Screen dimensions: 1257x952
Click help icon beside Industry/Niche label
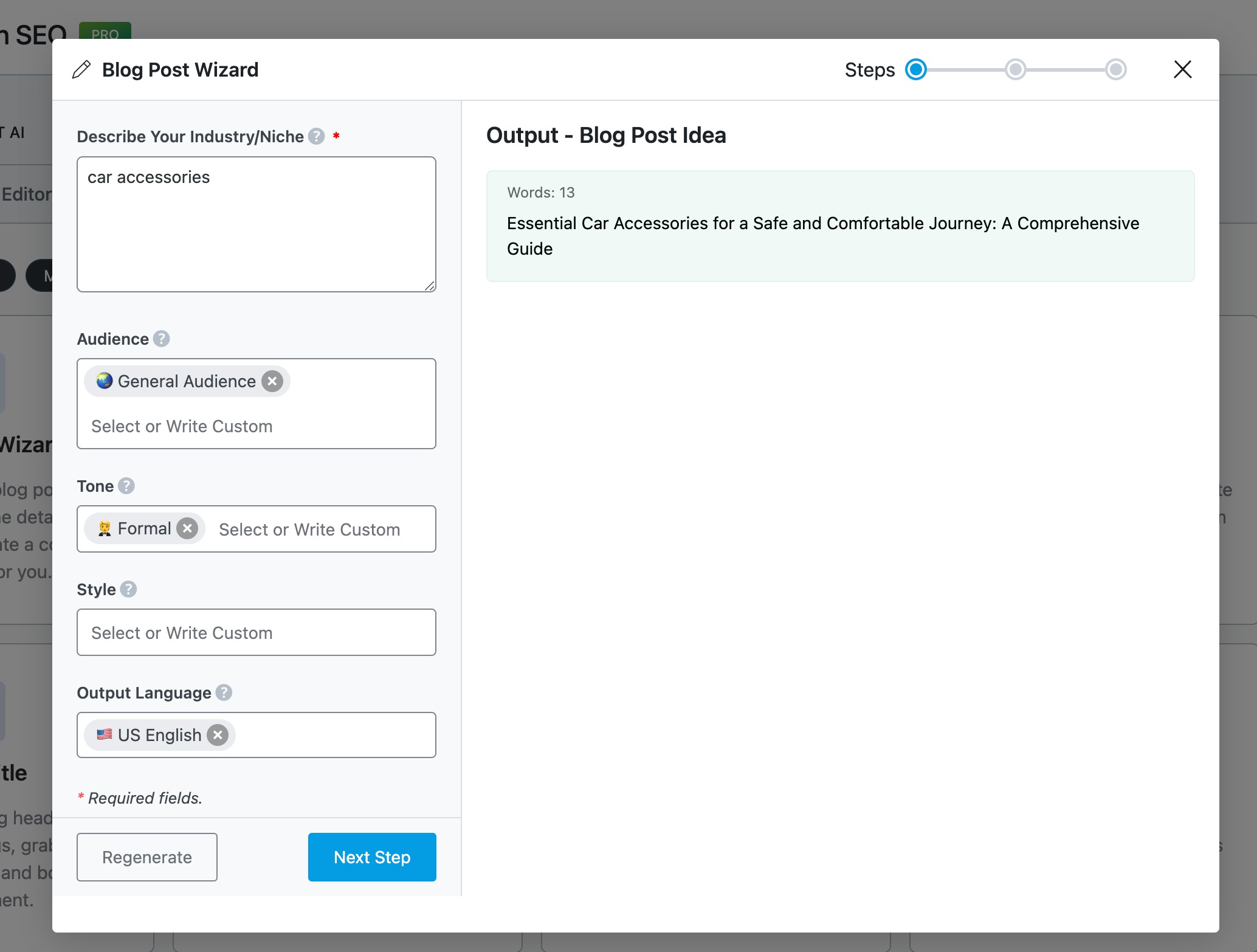click(x=316, y=136)
